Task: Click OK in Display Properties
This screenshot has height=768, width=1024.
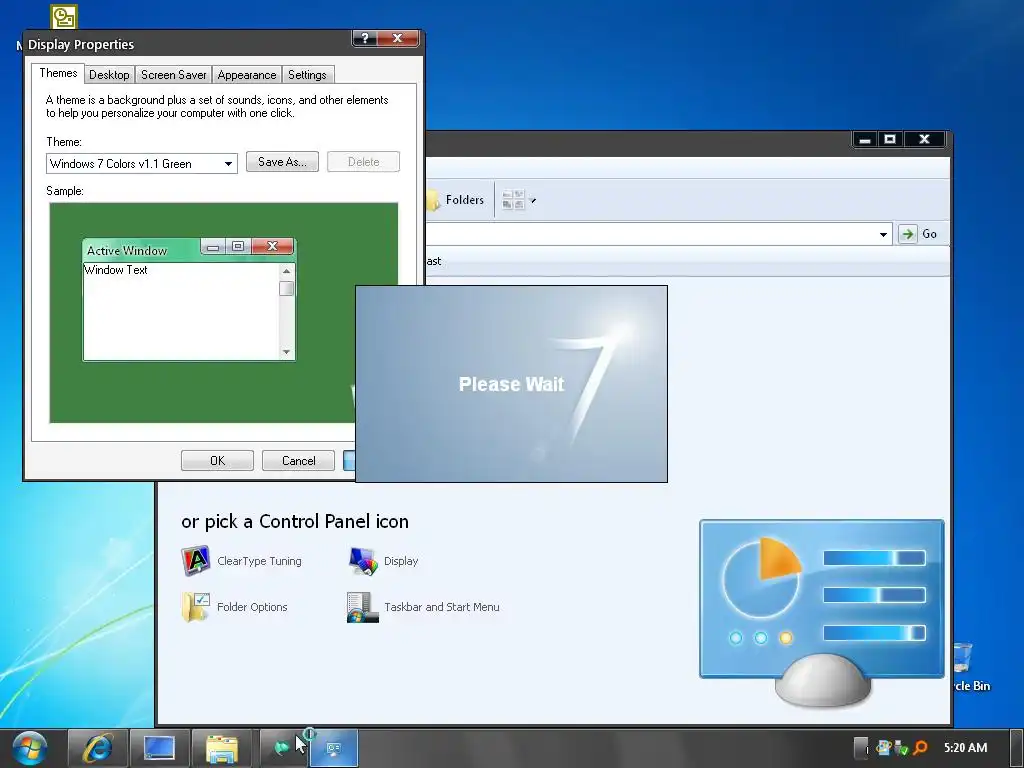Action: click(217, 460)
